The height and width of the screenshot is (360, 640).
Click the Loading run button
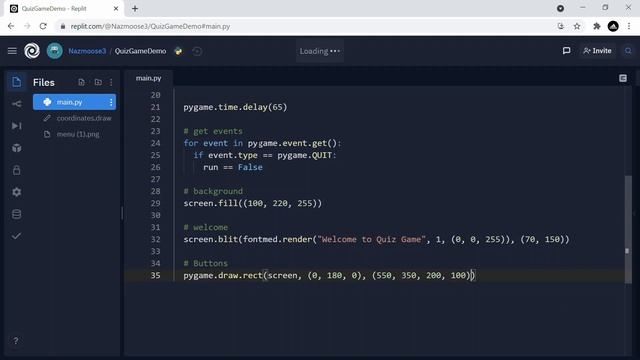coord(320,51)
